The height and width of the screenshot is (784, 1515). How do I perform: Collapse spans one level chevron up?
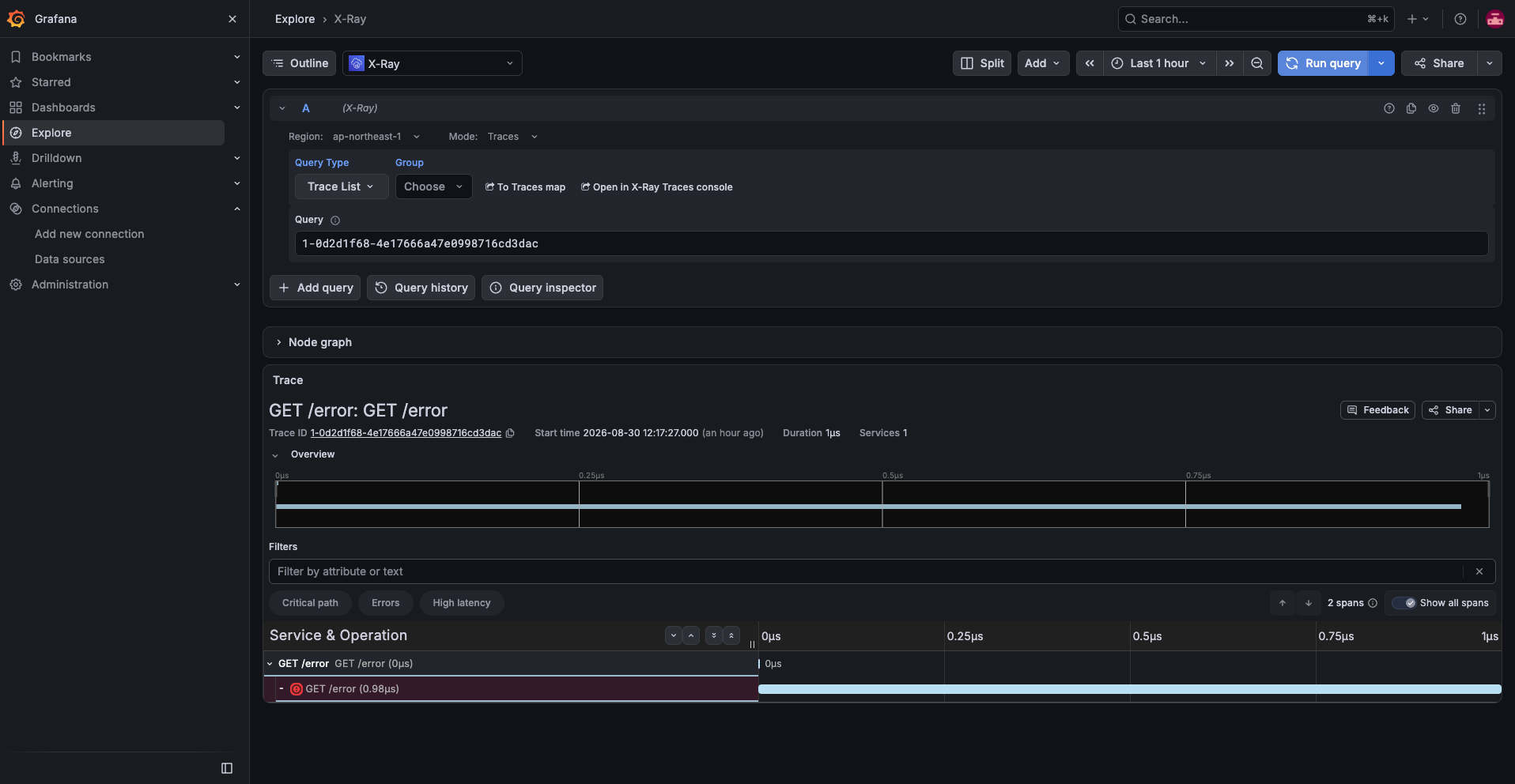pyautogui.click(x=691, y=635)
